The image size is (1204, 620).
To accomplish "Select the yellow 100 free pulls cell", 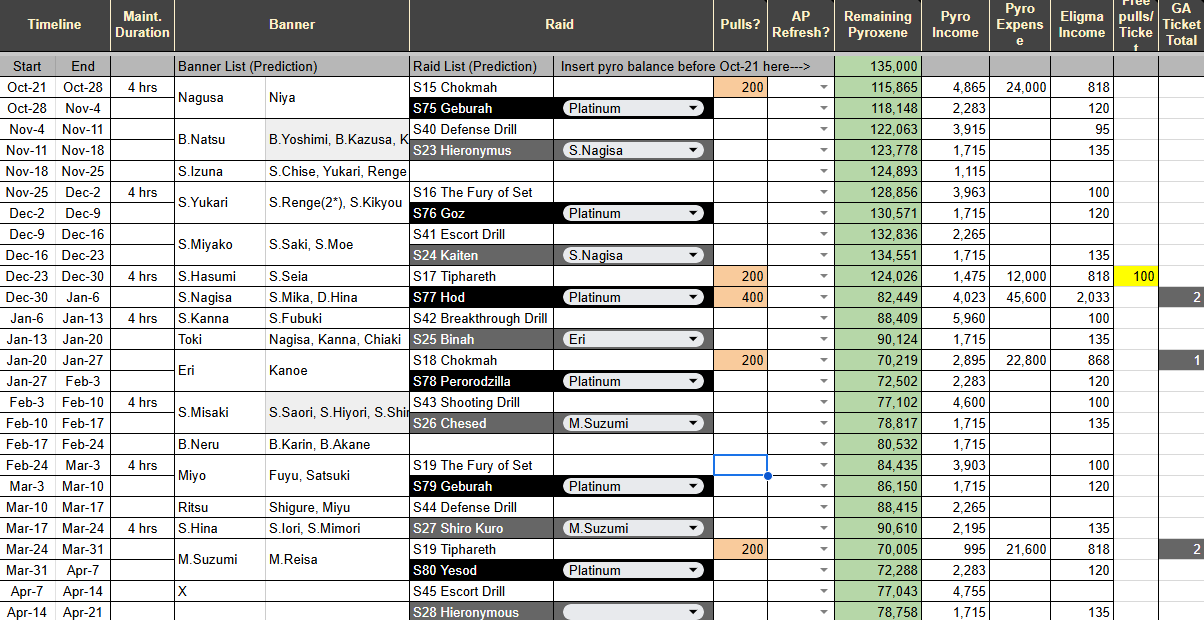I will (x=1136, y=276).
